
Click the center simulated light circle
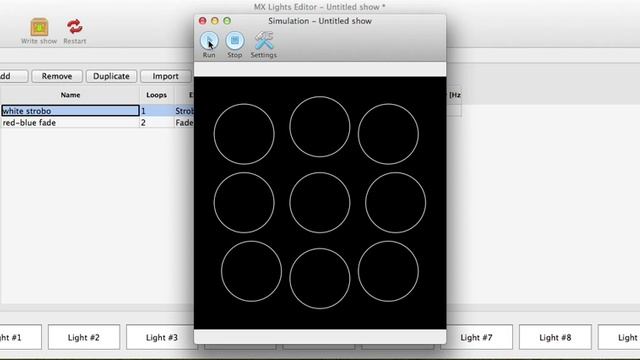point(320,202)
